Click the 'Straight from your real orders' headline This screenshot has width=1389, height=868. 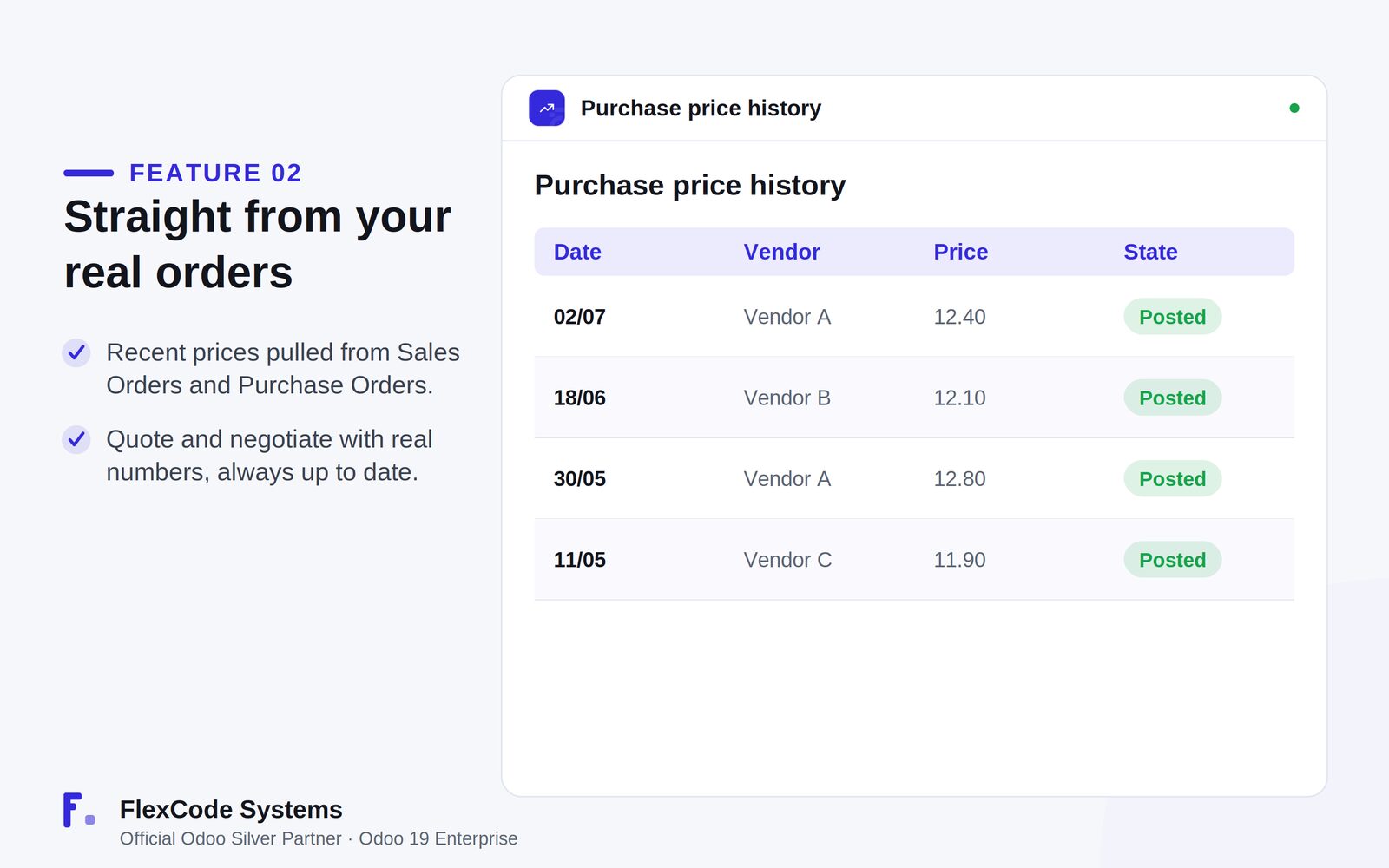(x=257, y=245)
